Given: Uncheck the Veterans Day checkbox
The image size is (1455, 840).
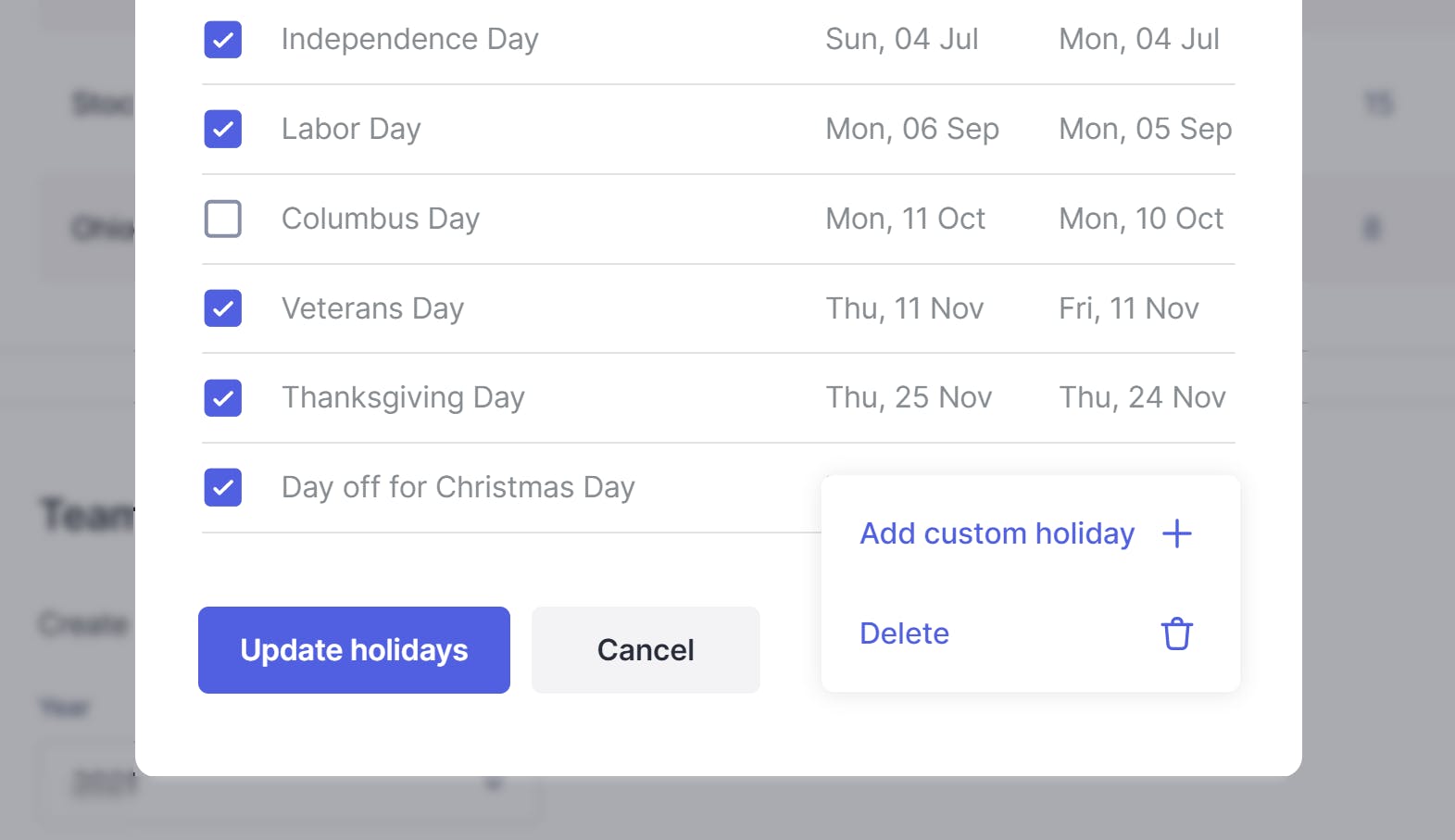Looking at the screenshot, I should (x=223, y=308).
